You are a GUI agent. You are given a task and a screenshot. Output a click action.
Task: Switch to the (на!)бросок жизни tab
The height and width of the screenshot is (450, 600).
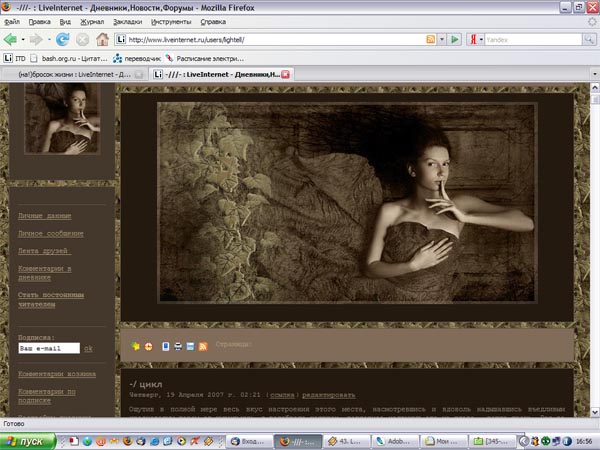[x=74, y=74]
